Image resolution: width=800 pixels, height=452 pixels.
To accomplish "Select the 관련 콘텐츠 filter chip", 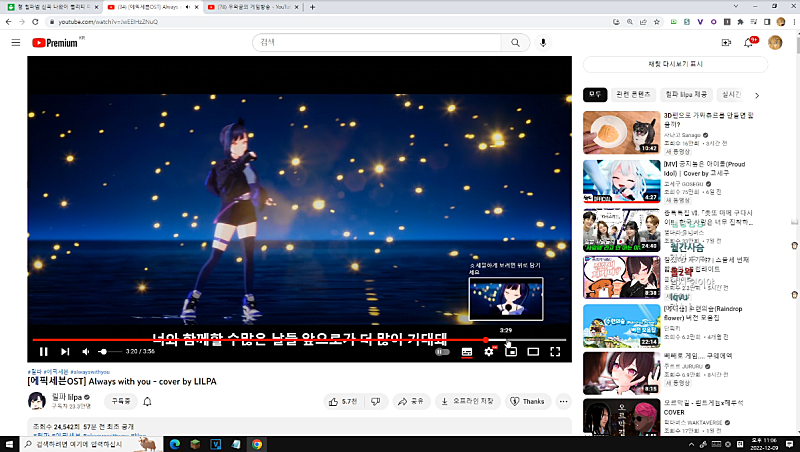I will pyautogui.click(x=633, y=94).
